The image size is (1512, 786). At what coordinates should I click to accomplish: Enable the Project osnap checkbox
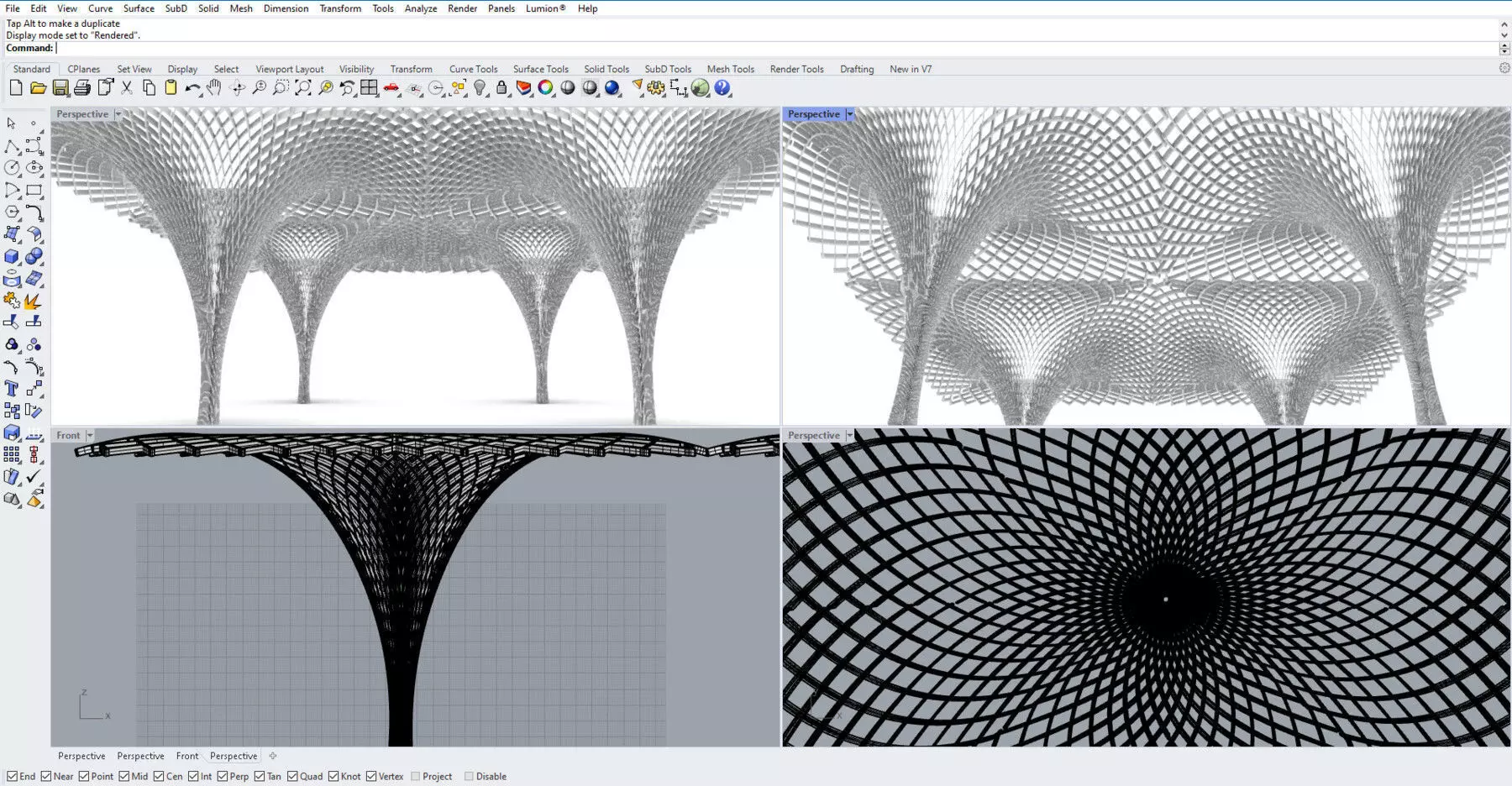[x=415, y=777]
